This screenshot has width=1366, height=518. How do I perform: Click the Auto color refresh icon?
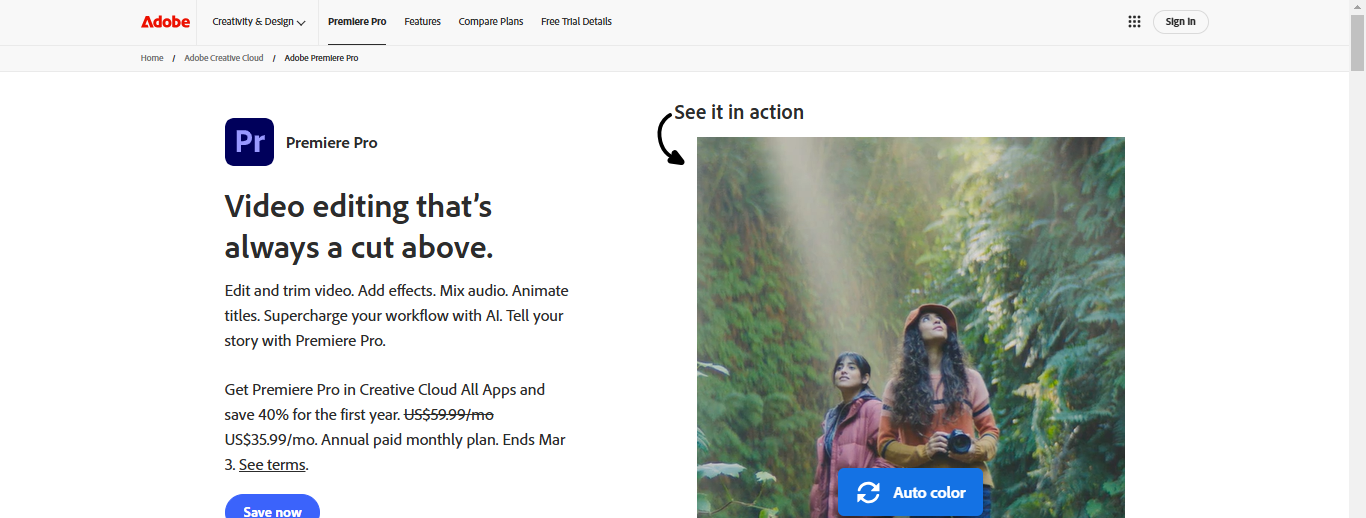(x=868, y=492)
